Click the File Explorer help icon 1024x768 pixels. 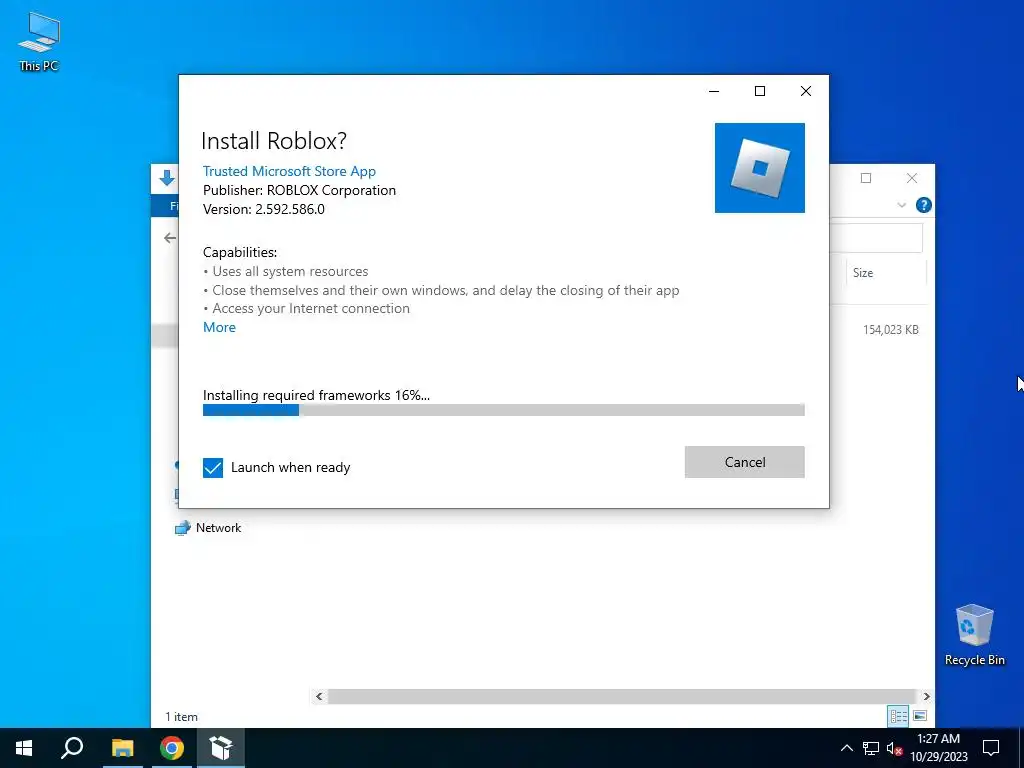pyautogui.click(x=923, y=205)
